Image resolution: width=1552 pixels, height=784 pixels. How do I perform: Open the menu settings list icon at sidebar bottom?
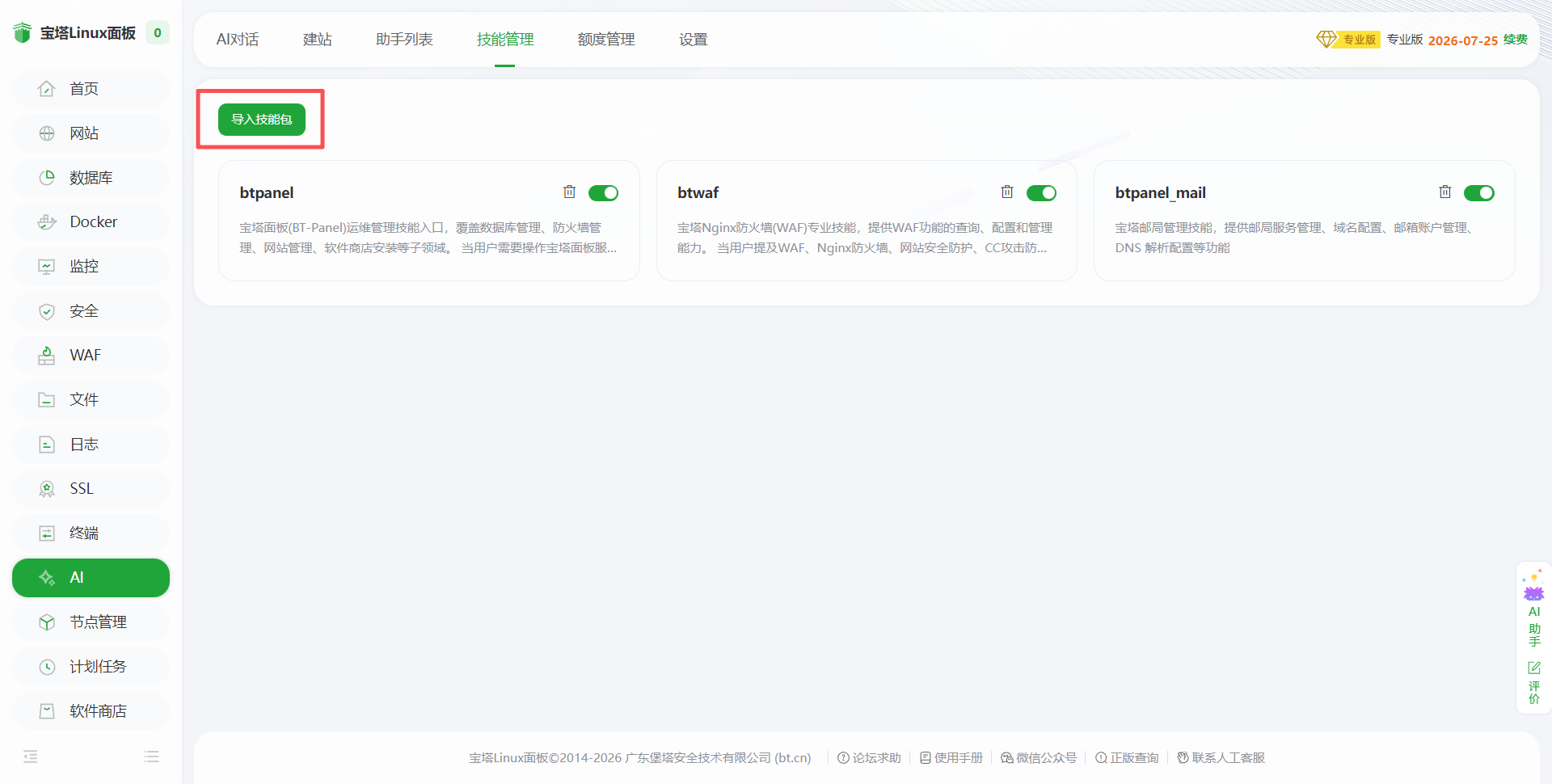(151, 757)
